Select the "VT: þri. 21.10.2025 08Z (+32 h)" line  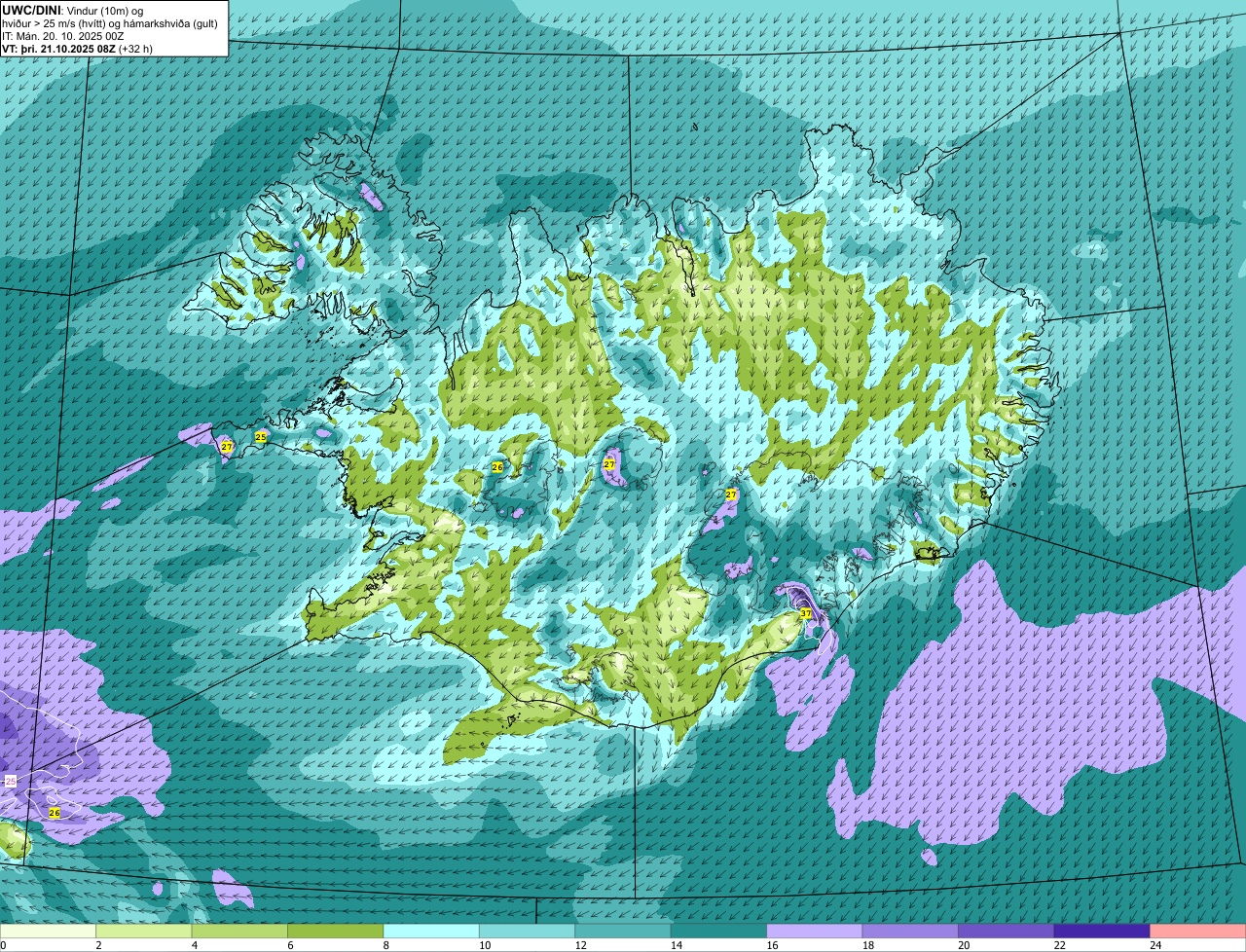tap(78, 49)
